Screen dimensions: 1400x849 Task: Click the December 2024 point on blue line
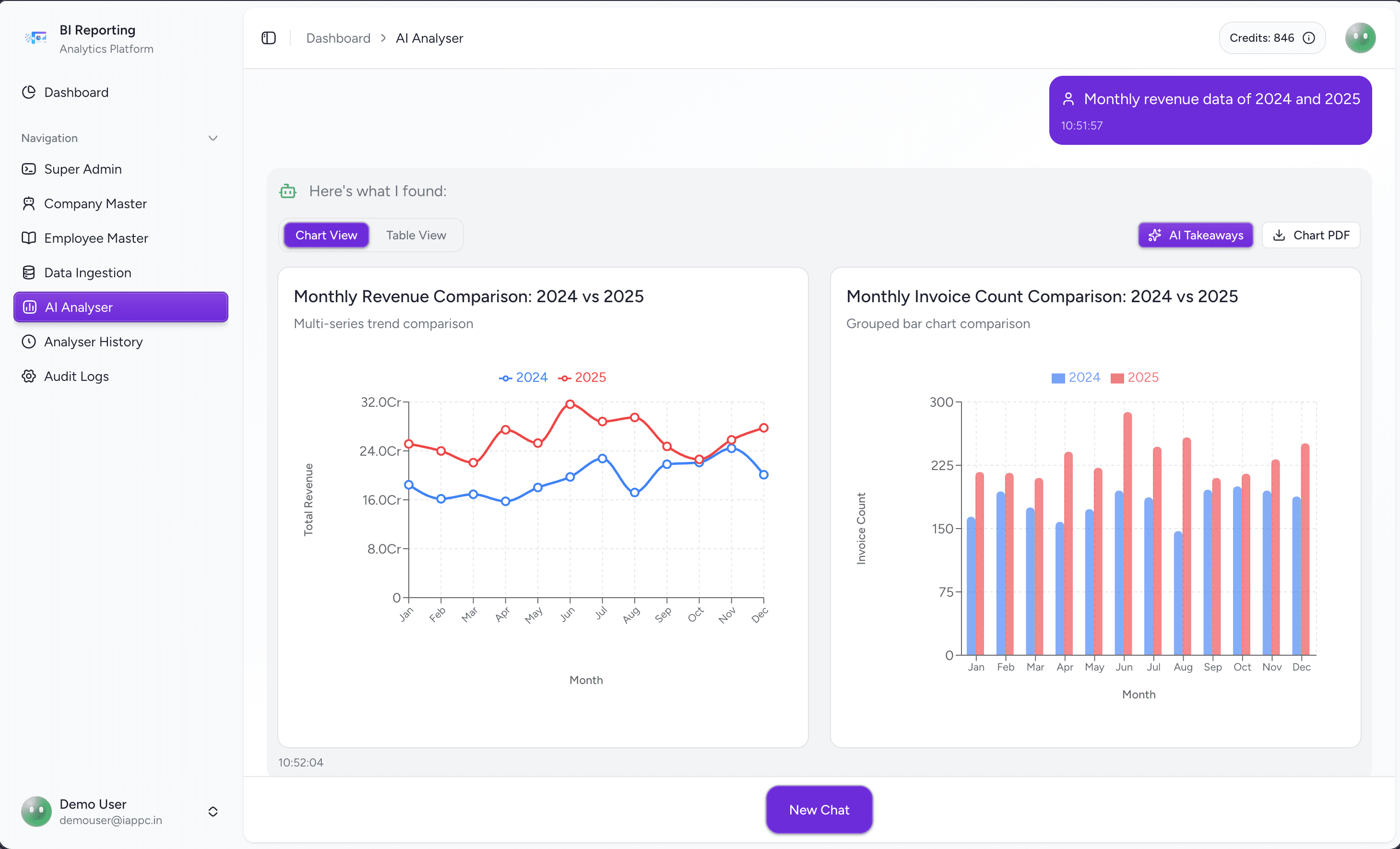[x=764, y=475]
